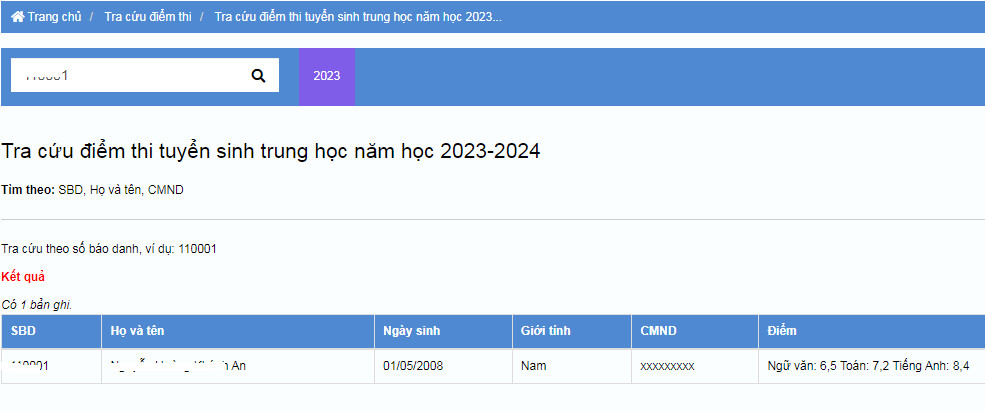Click the magnifier search icon
985x413 pixels.
[x=258, y=75]
